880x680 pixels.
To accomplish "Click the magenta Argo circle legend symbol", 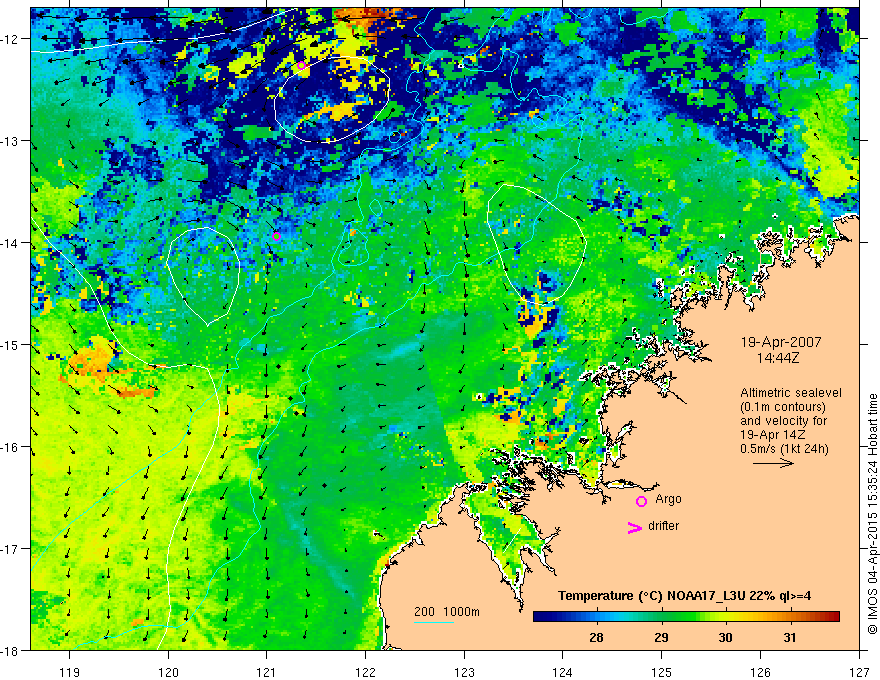I will (641, 501).
